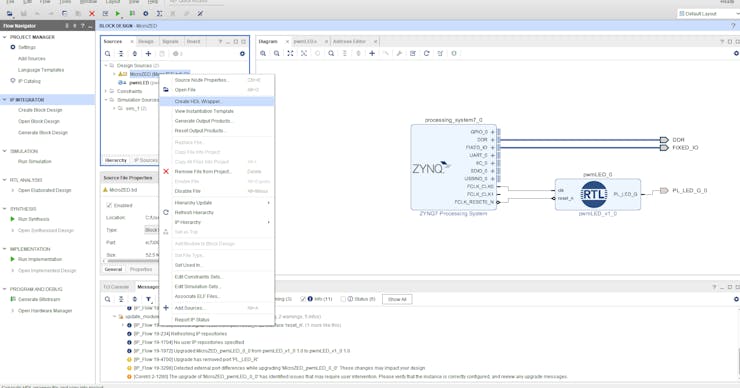Collapse all in Sources panel toolbar
This screenshot has height=388, width=740.
pos(121,54)
